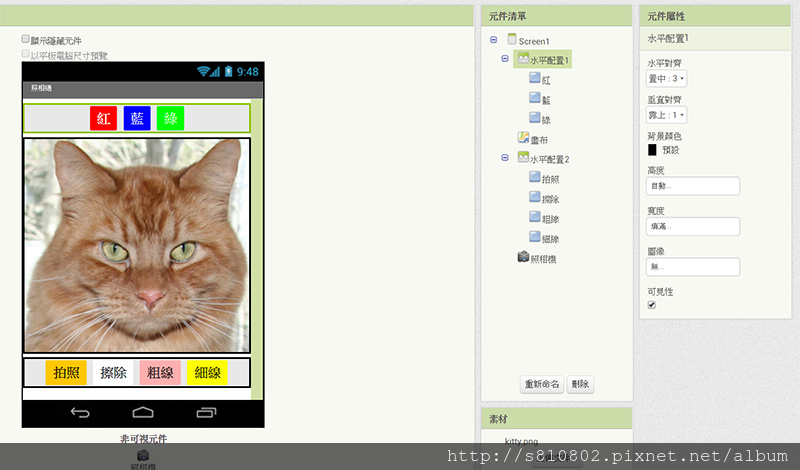Click the 刪除 delete button
The width and height of the screenshot is (800, 470).
click(580, 384)
